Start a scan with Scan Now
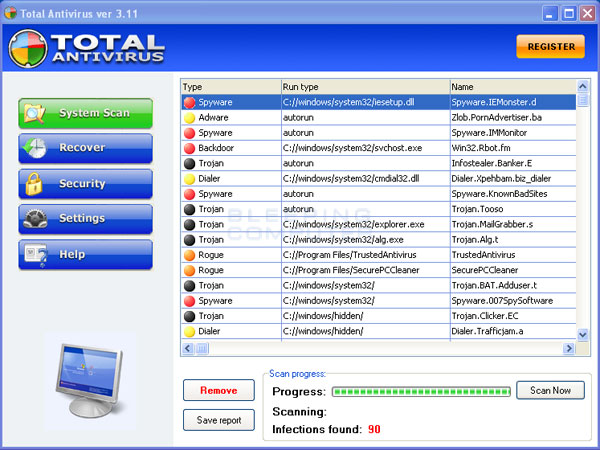Screen dimensions: 600x450 (x=550, y=390)
